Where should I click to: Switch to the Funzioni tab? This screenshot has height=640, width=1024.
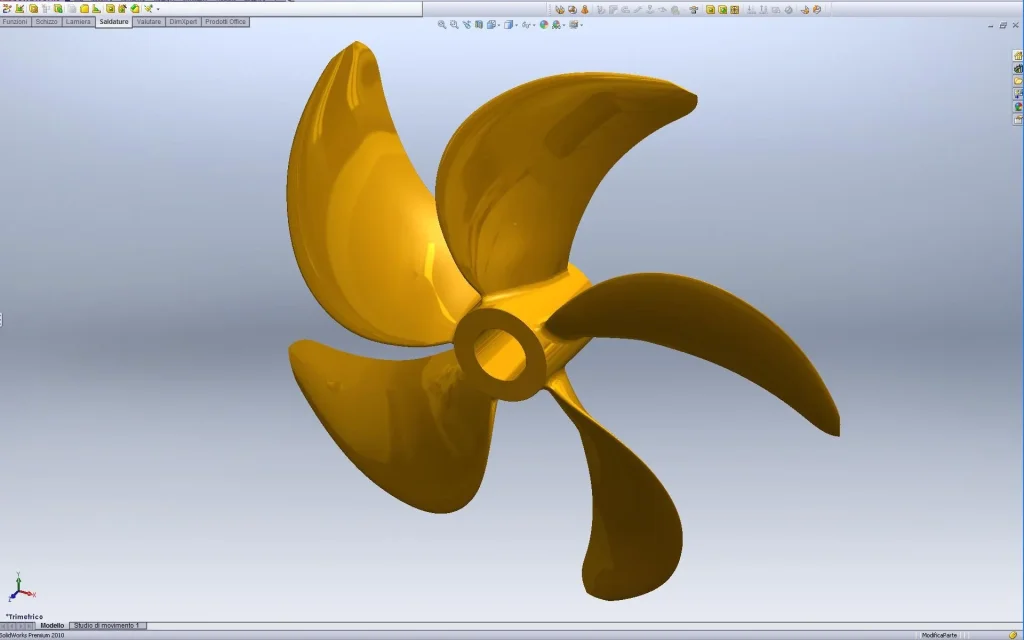(15, 21)
